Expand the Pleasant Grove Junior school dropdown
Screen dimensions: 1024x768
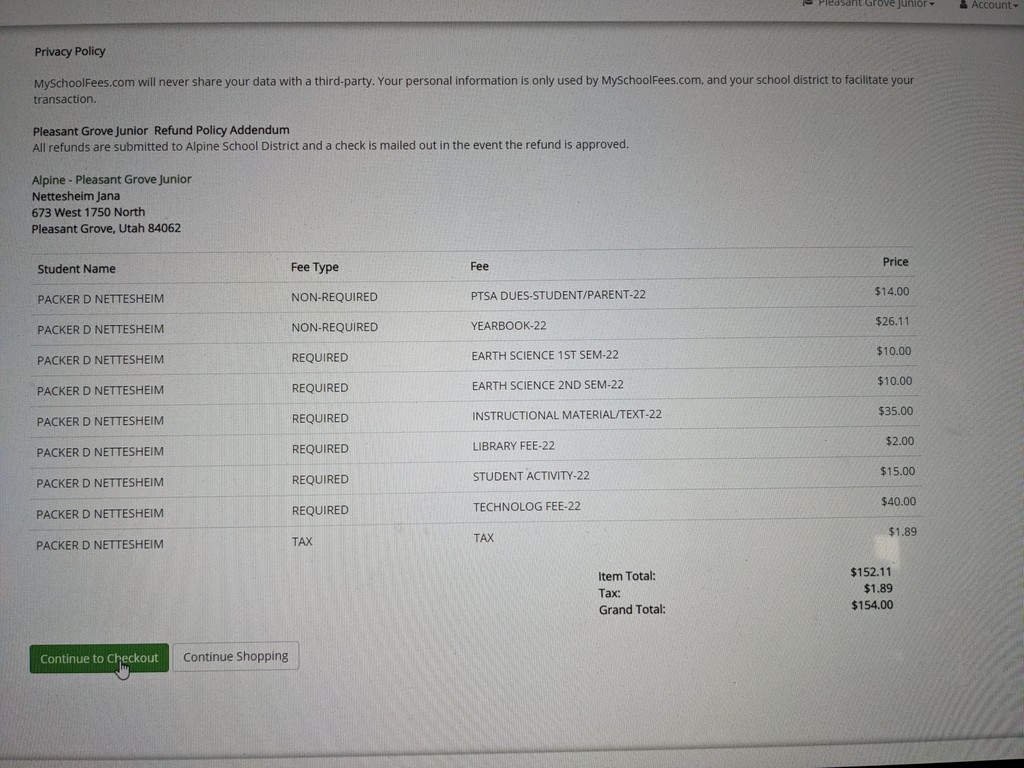[x=874, y=4]
